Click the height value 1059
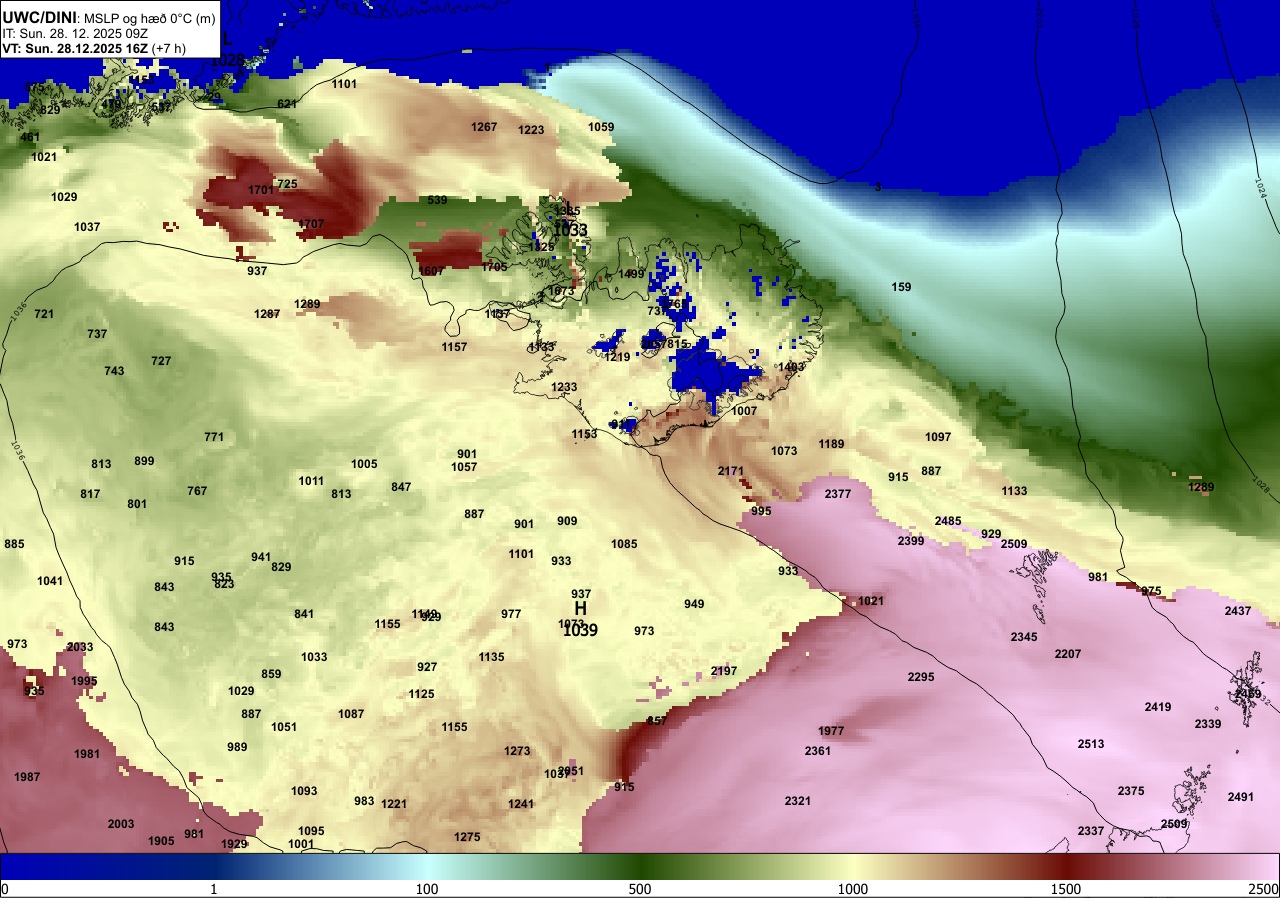Screen dimensions: 1280x898 [601, 127]
